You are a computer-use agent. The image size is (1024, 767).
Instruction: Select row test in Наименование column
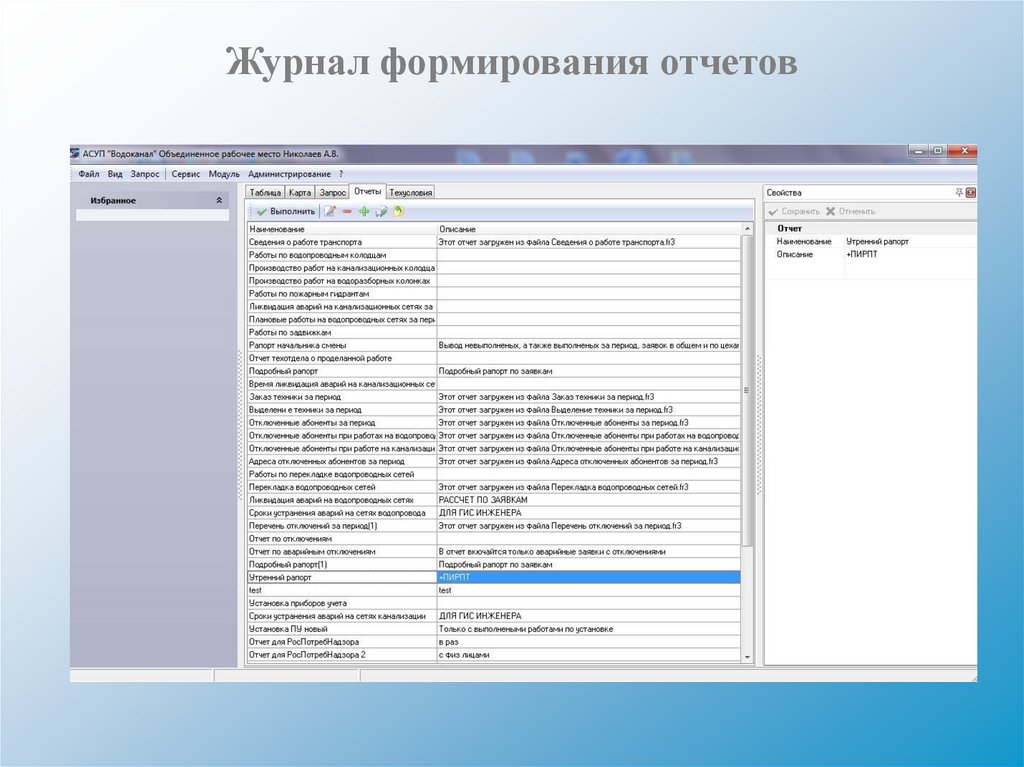pyautogui.click(x=342, y=590)
